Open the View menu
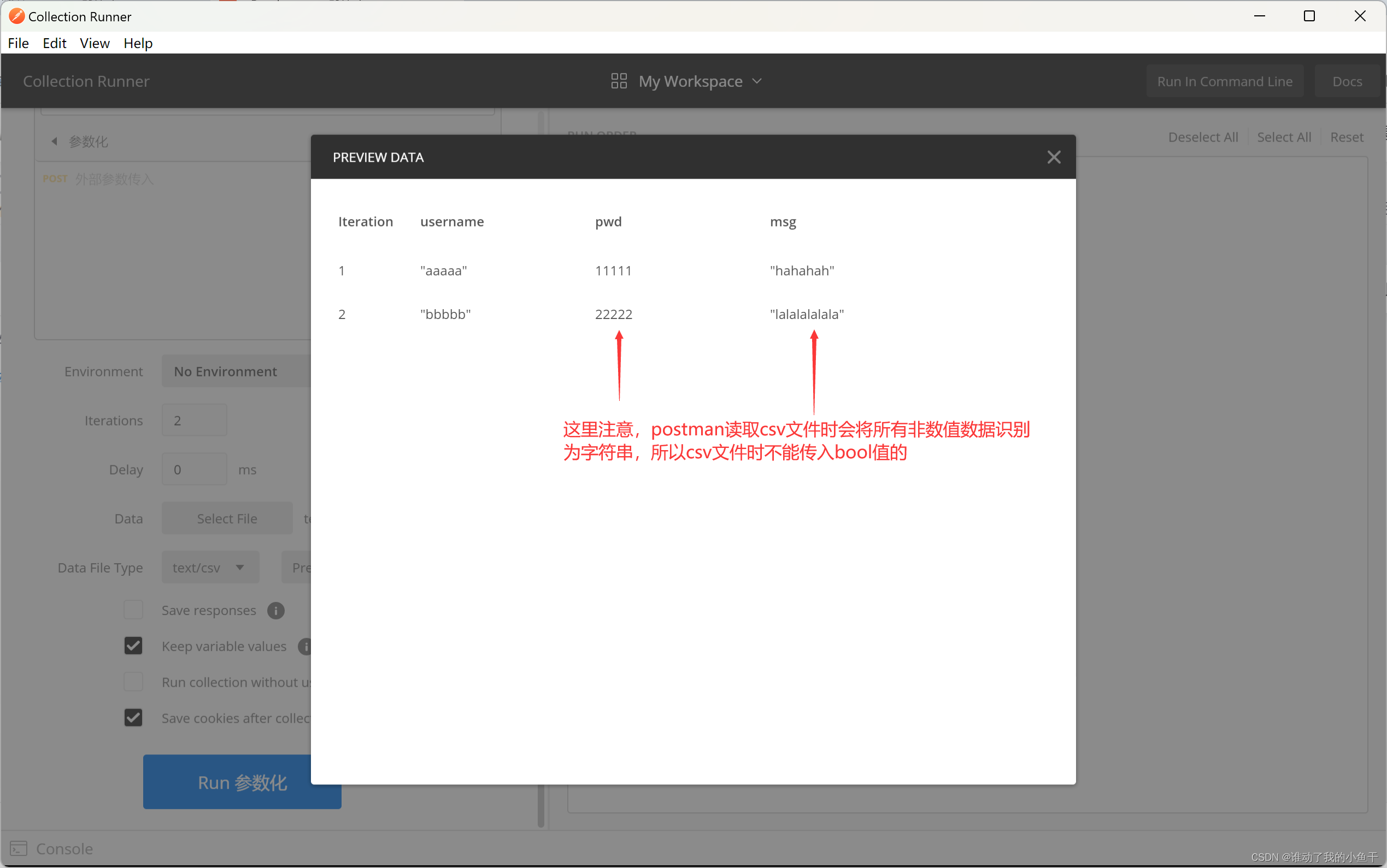The image size is (1387, 868). click(x=94, y=43)
